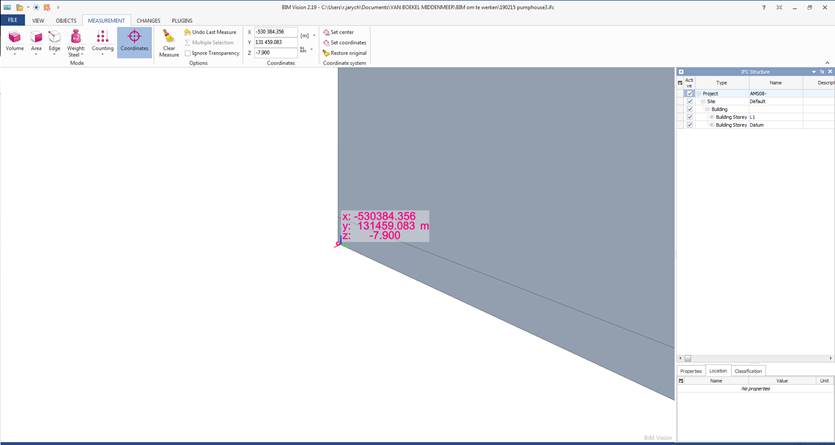Viewport: 835px width, 445px height.
Task: Toggle the Ignore Transparency checkbox
Action: point(187,53)
